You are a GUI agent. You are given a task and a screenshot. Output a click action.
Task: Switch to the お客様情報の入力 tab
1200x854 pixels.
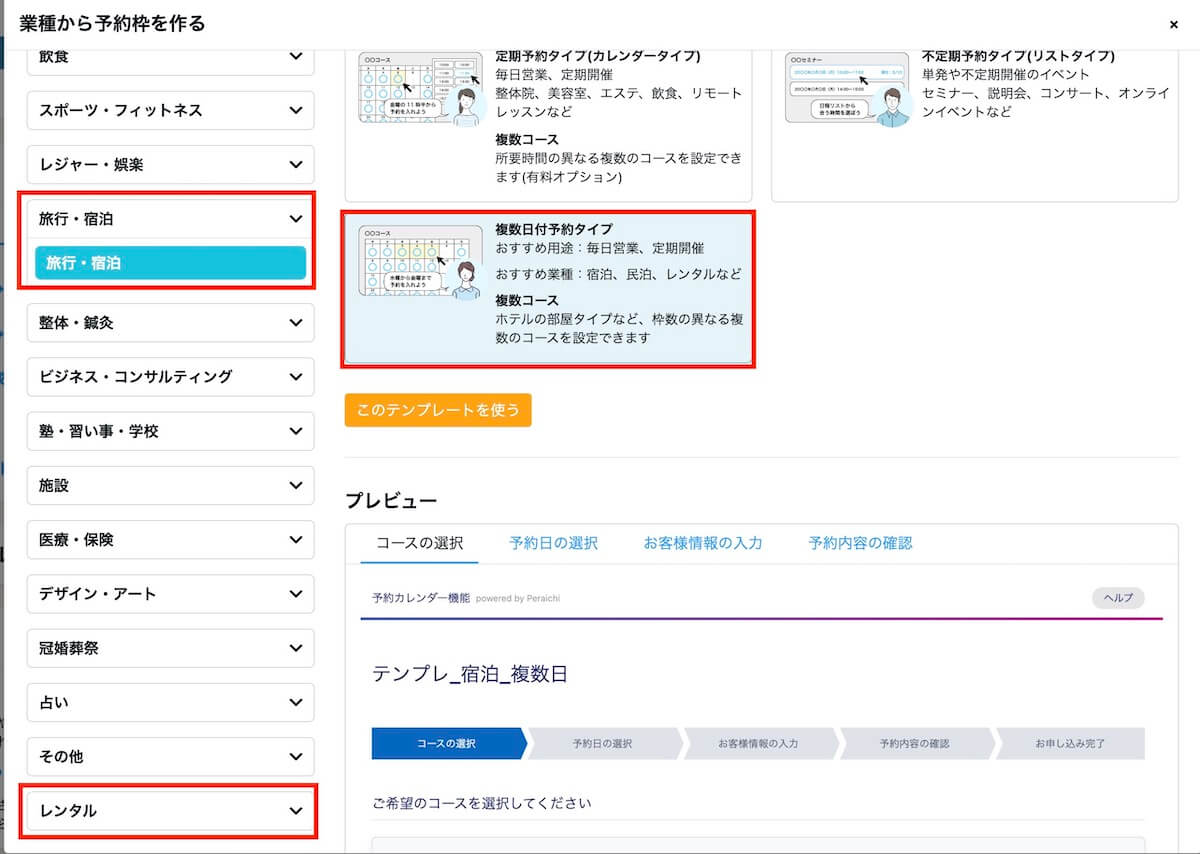(x=703, y=543)
